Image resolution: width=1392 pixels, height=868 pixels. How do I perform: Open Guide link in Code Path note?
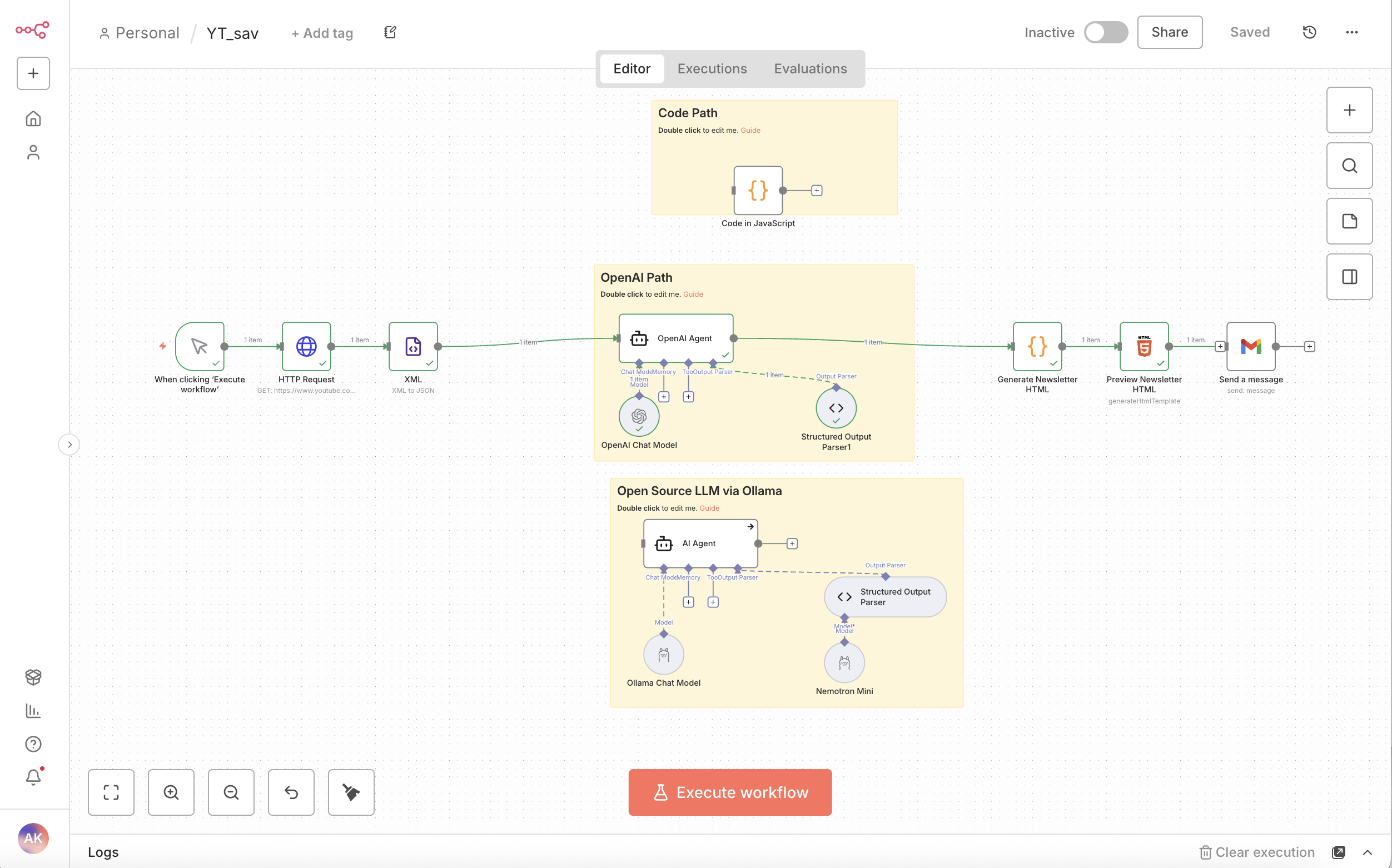point(750,131)
